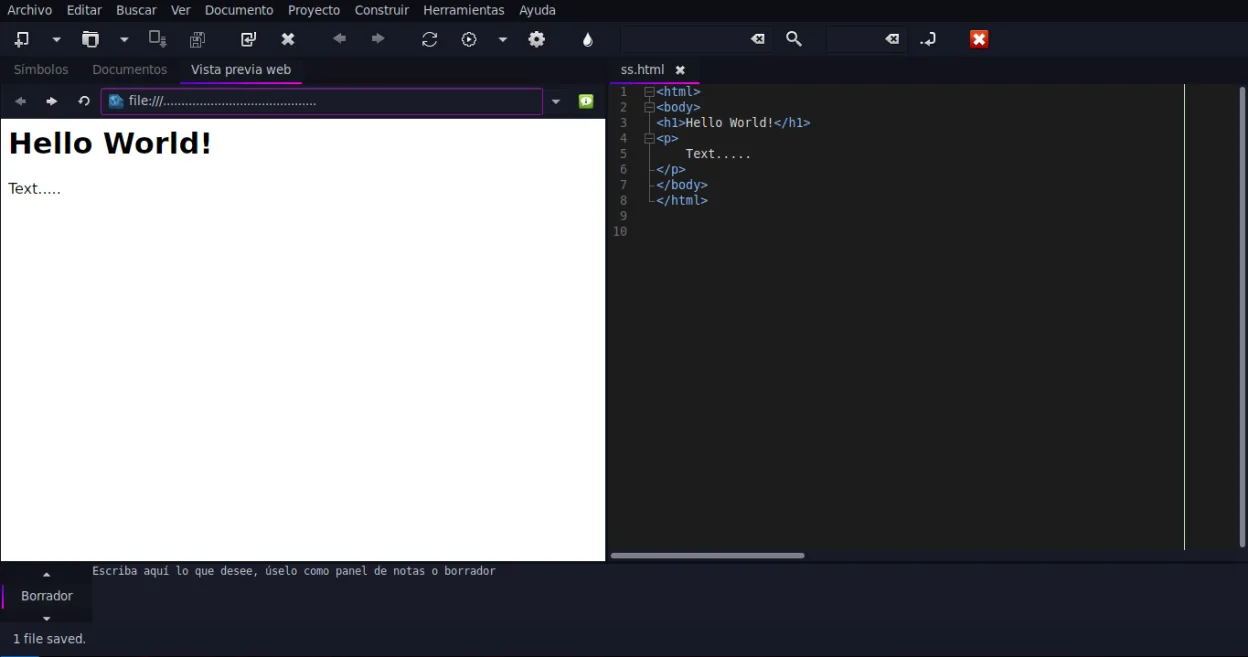
Task: Click the editor vertical scrollbar
Action: [1243, 315]
